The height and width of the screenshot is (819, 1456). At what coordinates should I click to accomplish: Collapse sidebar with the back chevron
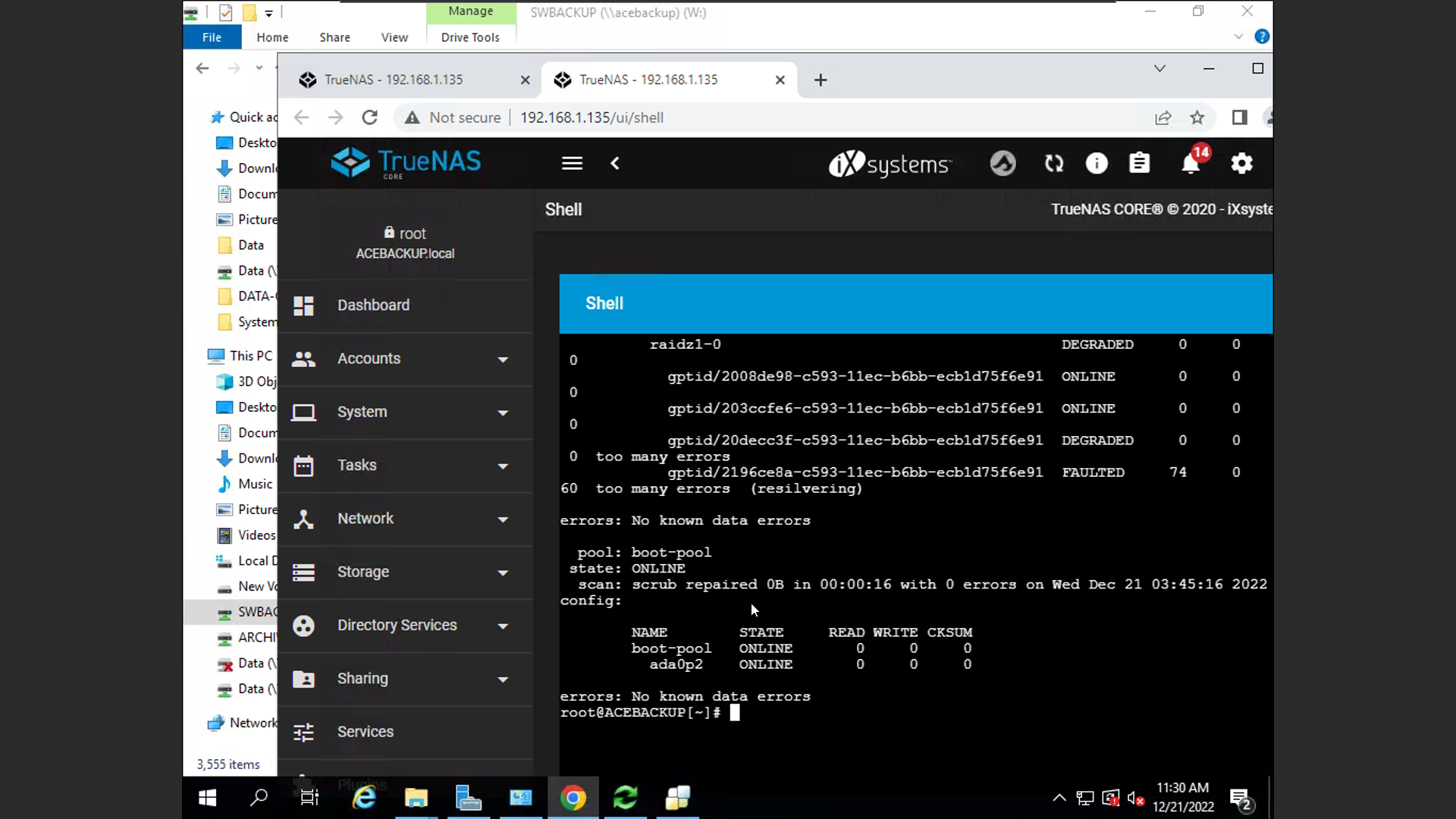[x=615, y=163]
